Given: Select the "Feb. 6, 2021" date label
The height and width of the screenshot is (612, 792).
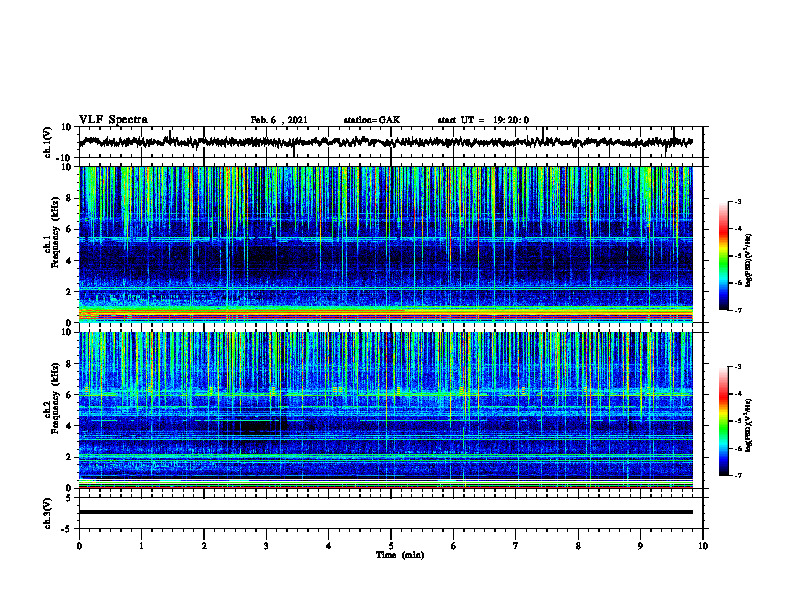Looking at the screenshot, I should 279,120.
